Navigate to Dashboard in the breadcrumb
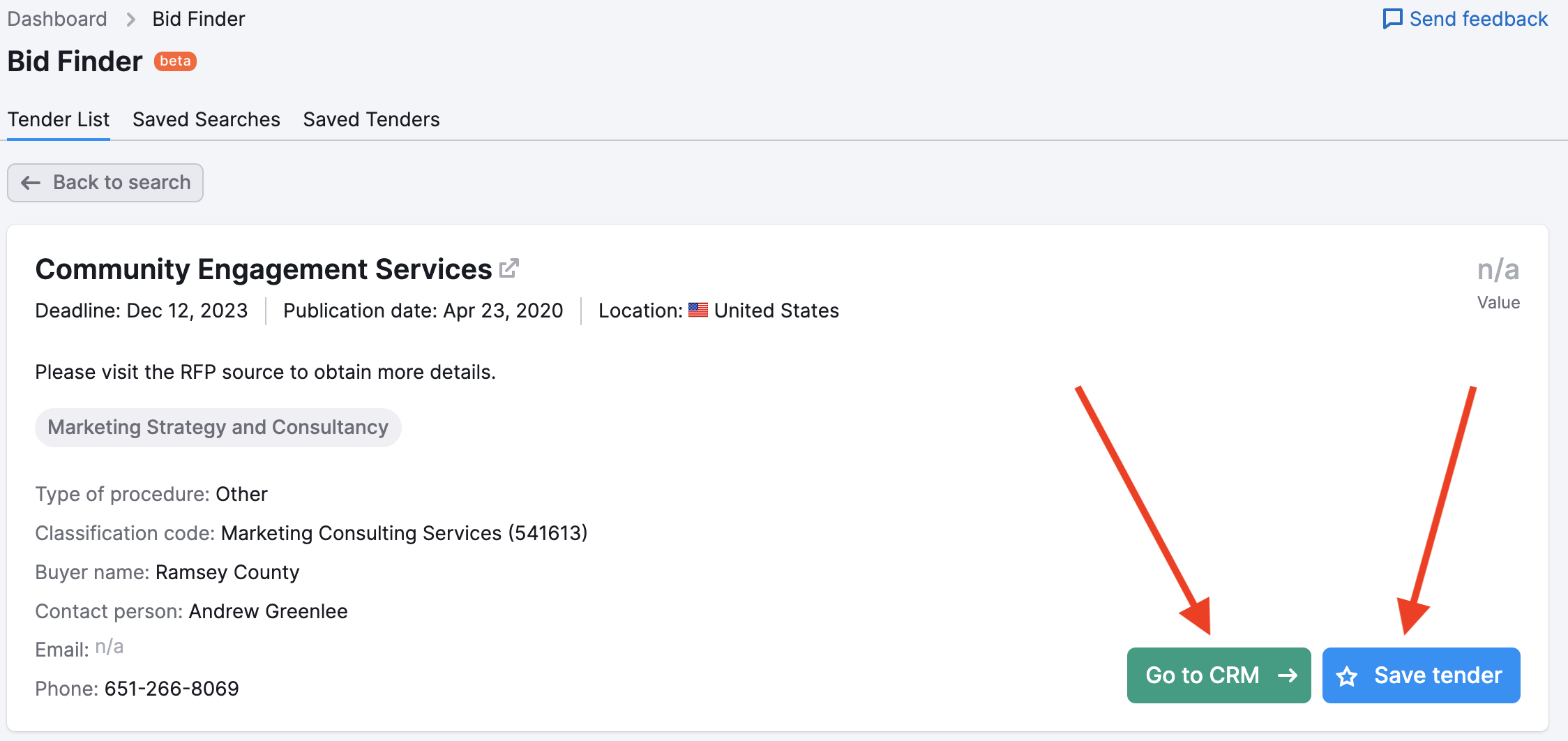 tap(57, 19)
